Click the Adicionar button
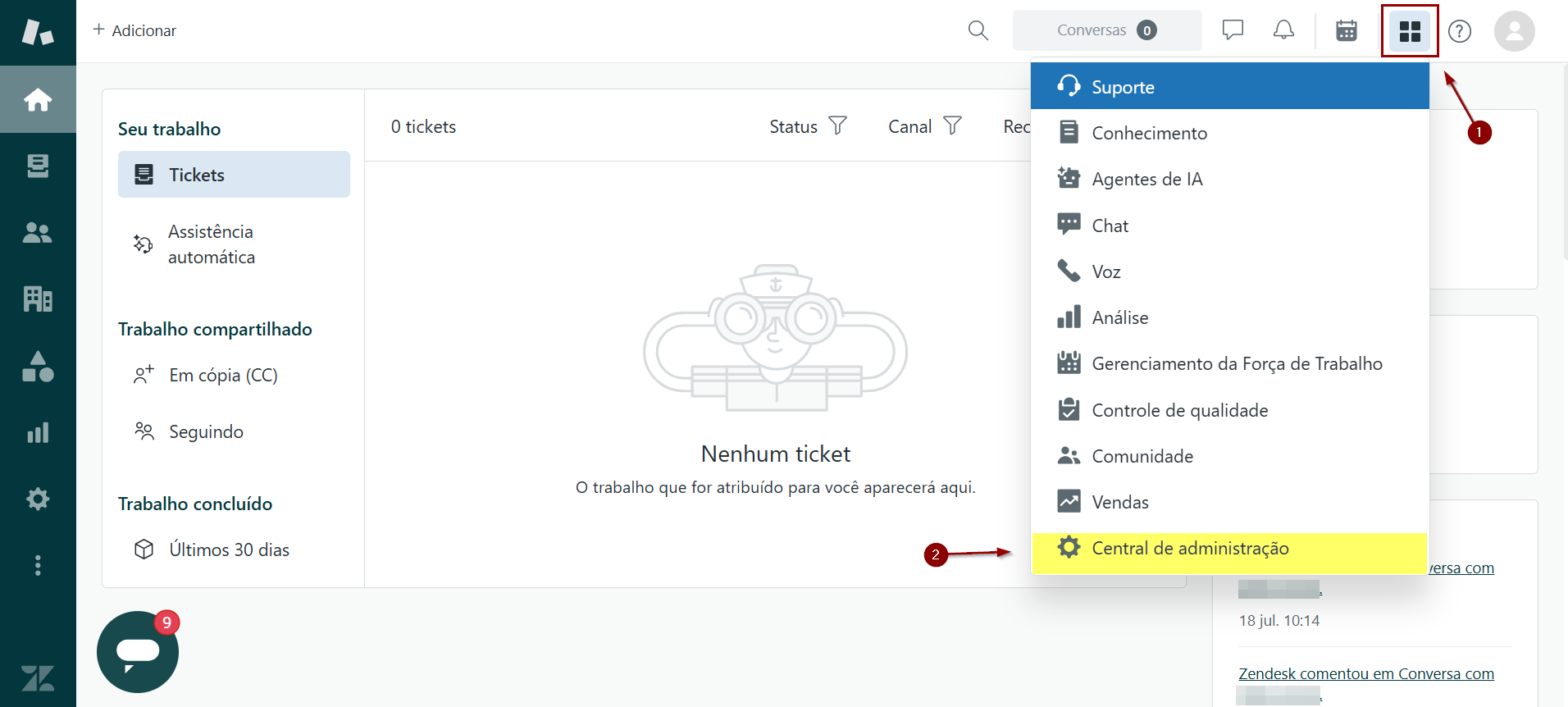The height and width of the screenshot is (707, 1568). (134, 30)
